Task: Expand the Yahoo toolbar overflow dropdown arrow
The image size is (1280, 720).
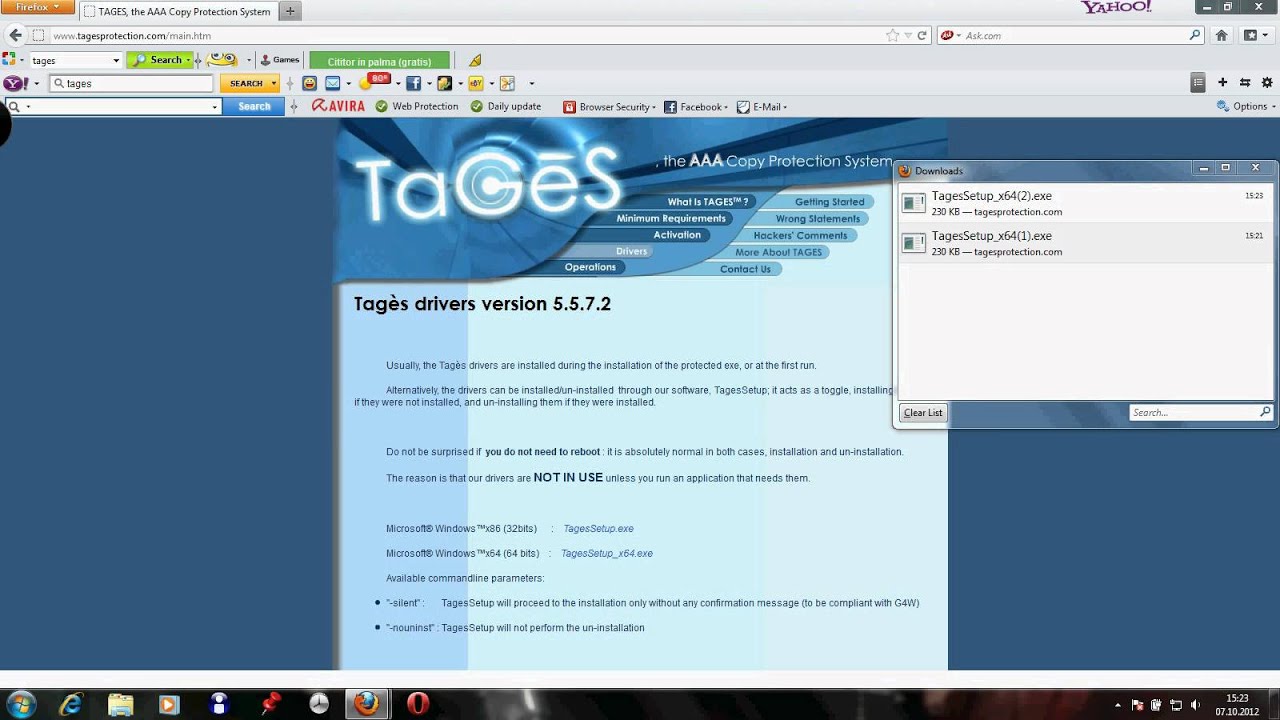Action: click(531, 83)
